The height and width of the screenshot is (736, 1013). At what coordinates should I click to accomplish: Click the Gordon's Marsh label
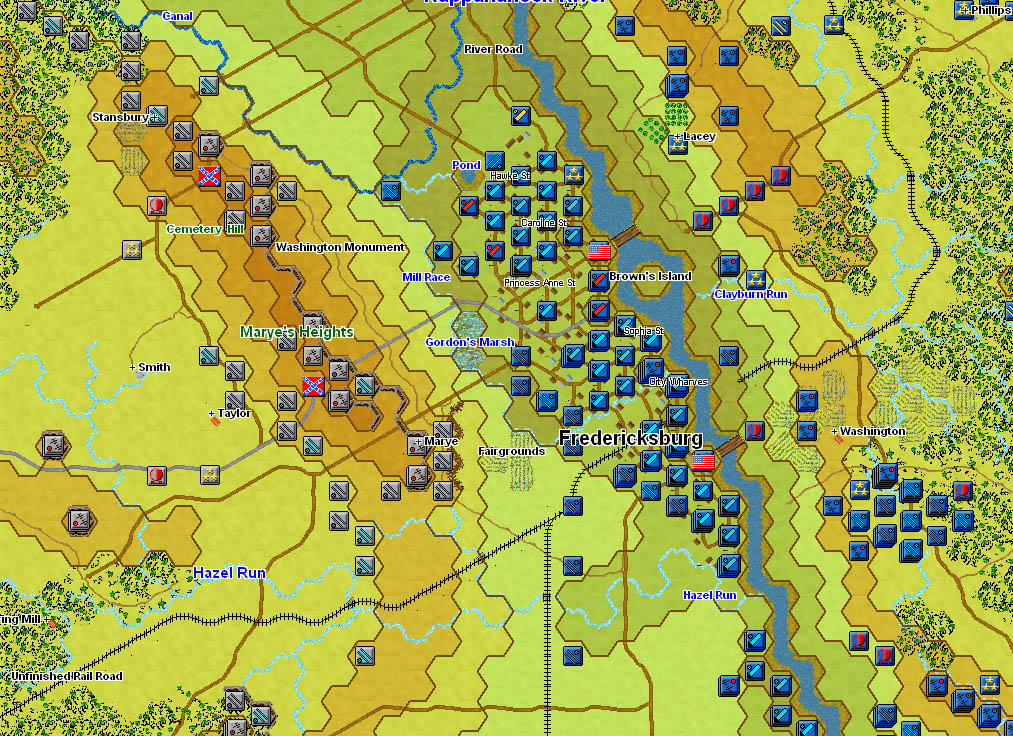click(470, 342)
